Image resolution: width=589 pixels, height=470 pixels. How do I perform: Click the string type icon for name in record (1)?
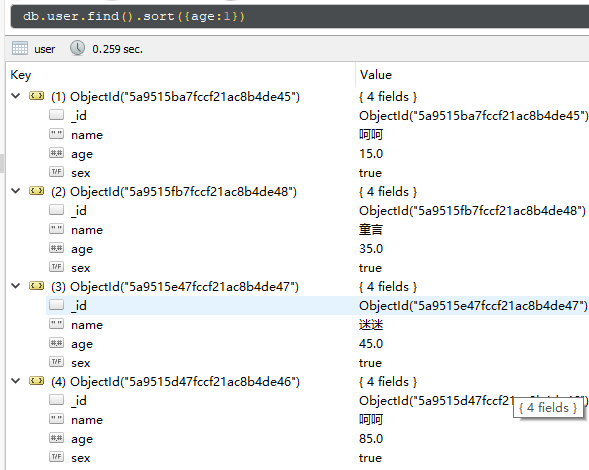56,134
